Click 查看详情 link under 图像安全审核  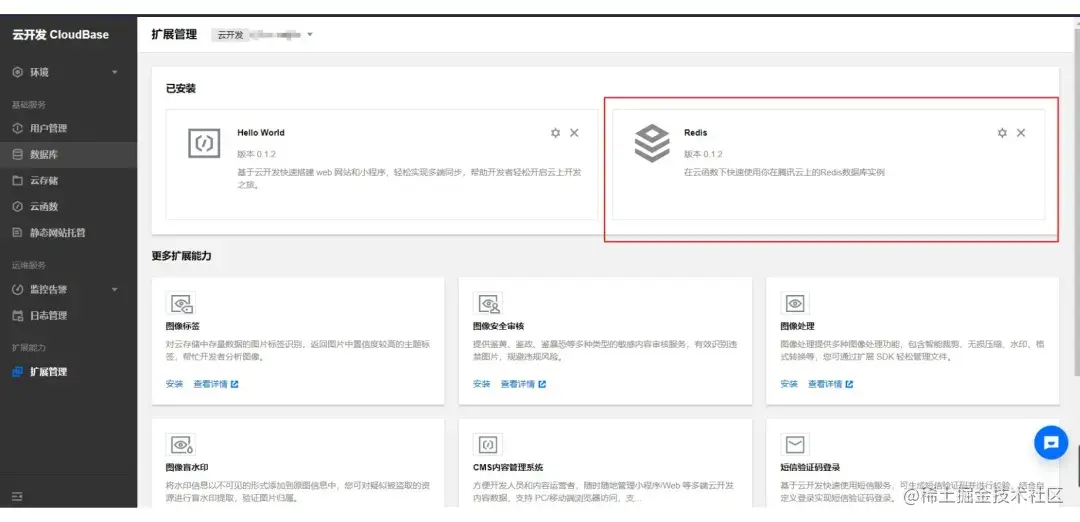[x=518, y=384]
